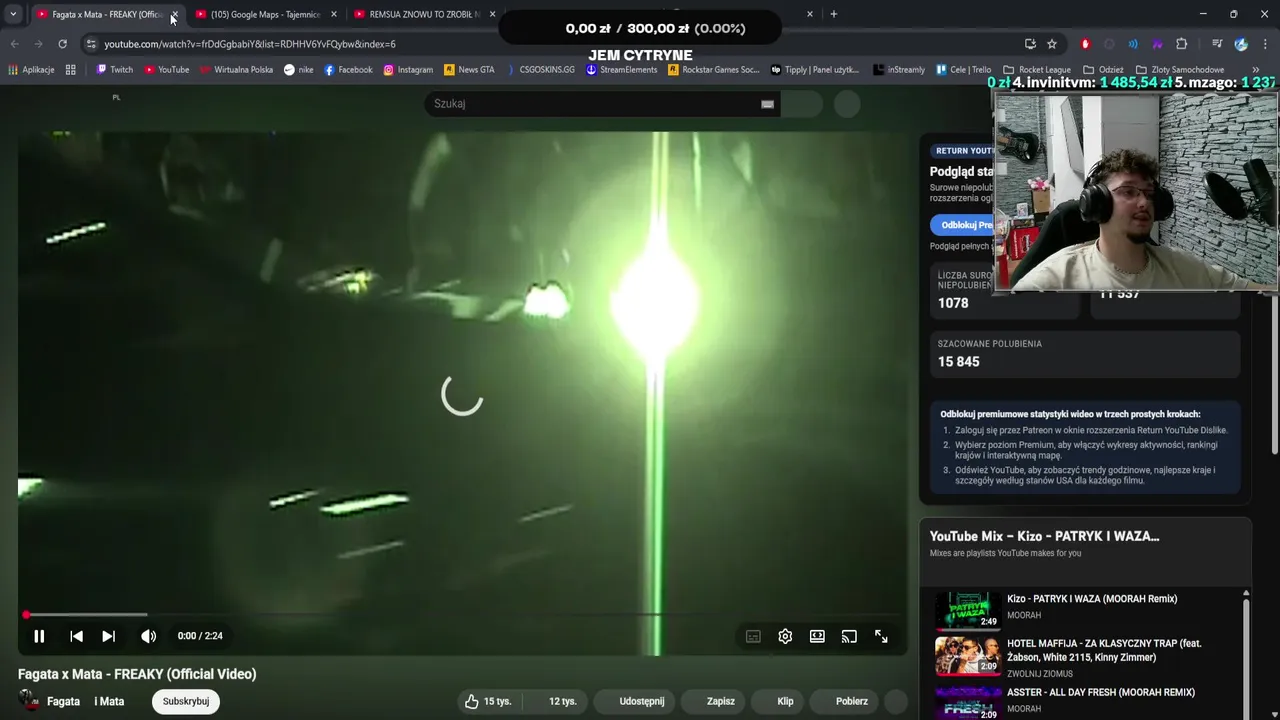This screenshot has width=1280, height=720.
Task: Play HOTEL MAFFIJA ZA KLASYCZNY TRAP thumbnail
Action: [x=968, y=656]
